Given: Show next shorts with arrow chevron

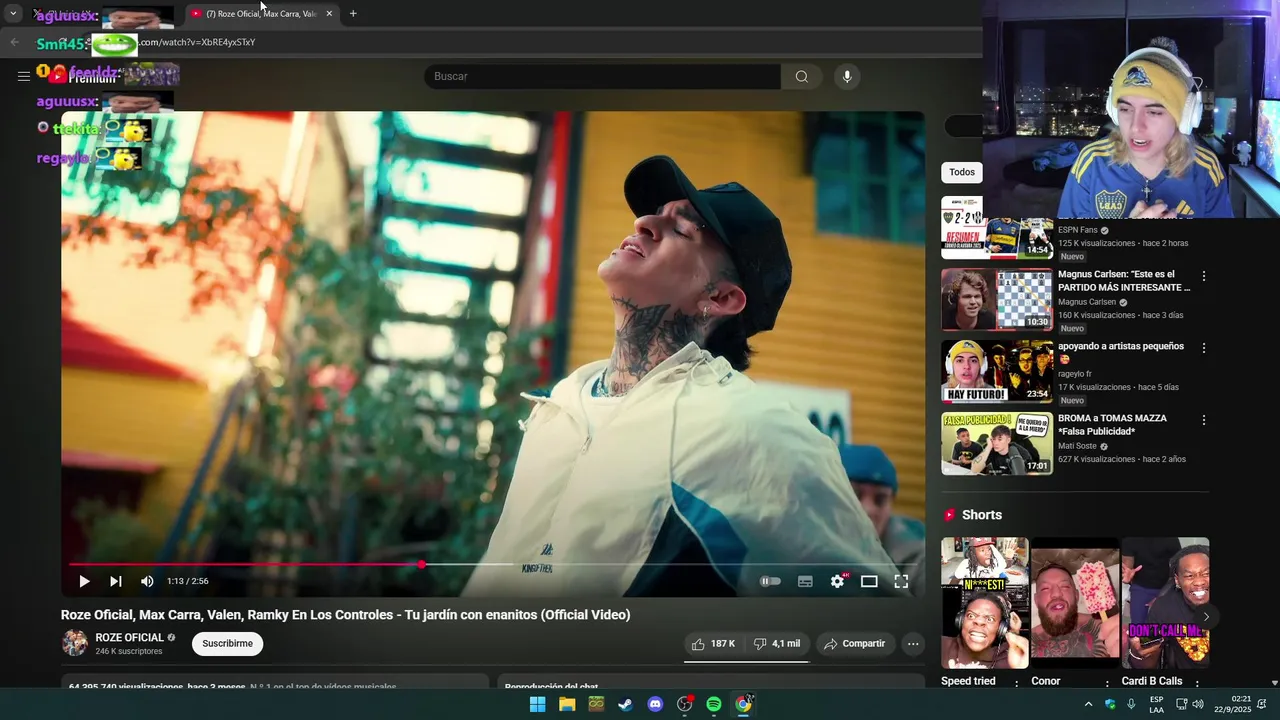Looking at the screenshot, I should [1205, 617].
